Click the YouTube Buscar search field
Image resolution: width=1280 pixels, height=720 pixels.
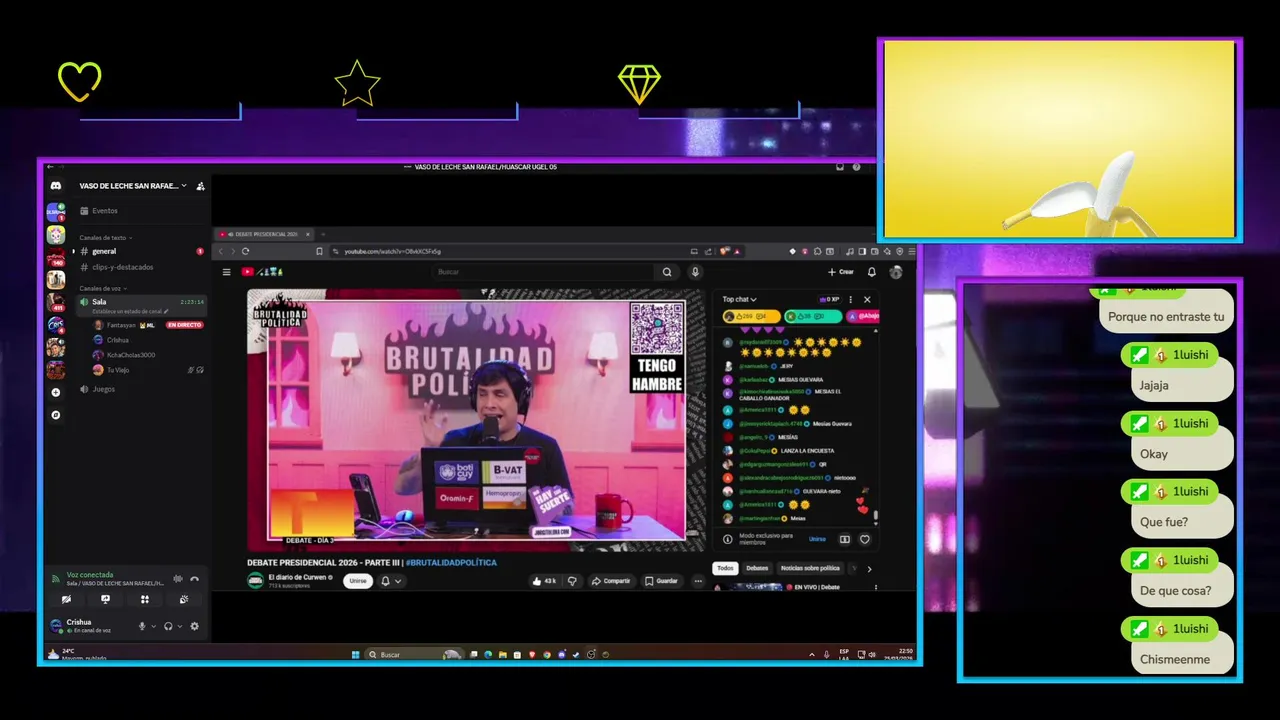pyautogui.click(x=543, y=272)
